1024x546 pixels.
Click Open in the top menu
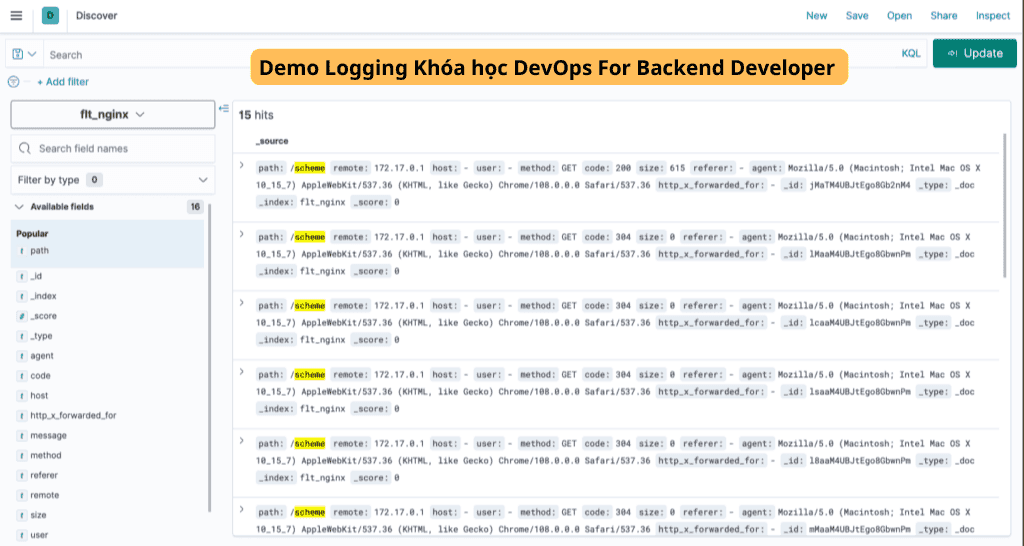[899, 16]
